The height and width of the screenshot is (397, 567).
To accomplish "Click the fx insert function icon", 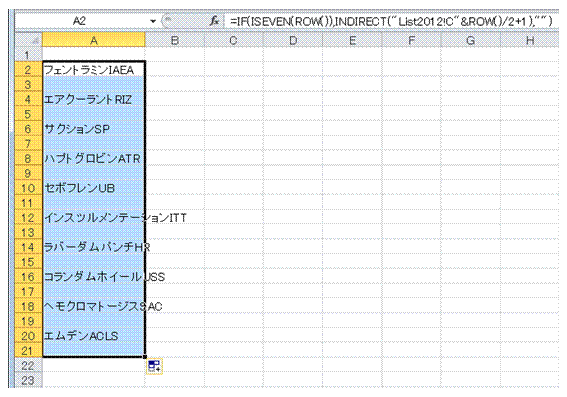I will 214,21.
